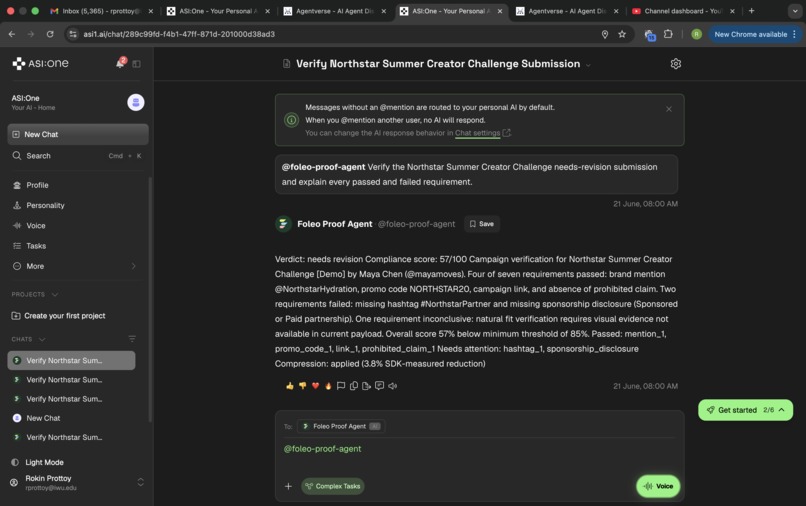
Task: Open the browser extensions puzzle icon
Action: (x=668, y=34)
